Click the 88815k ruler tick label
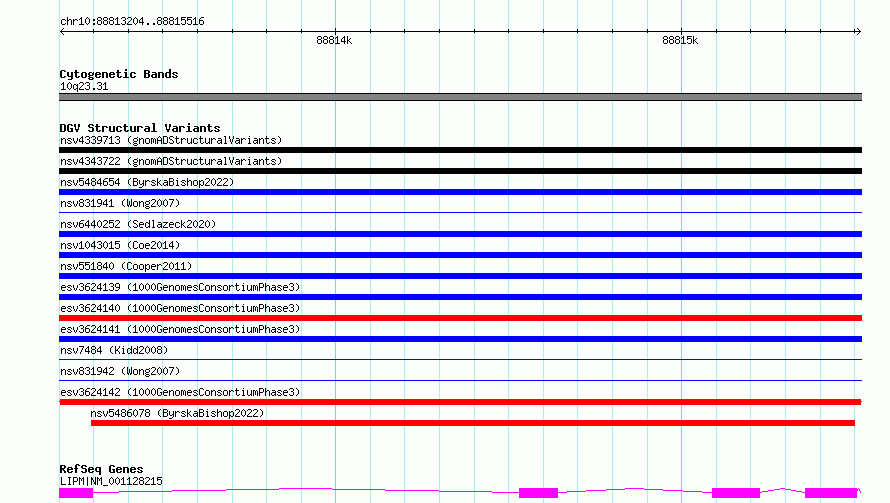This screenshot has height=503, width=890. point(680,40)
